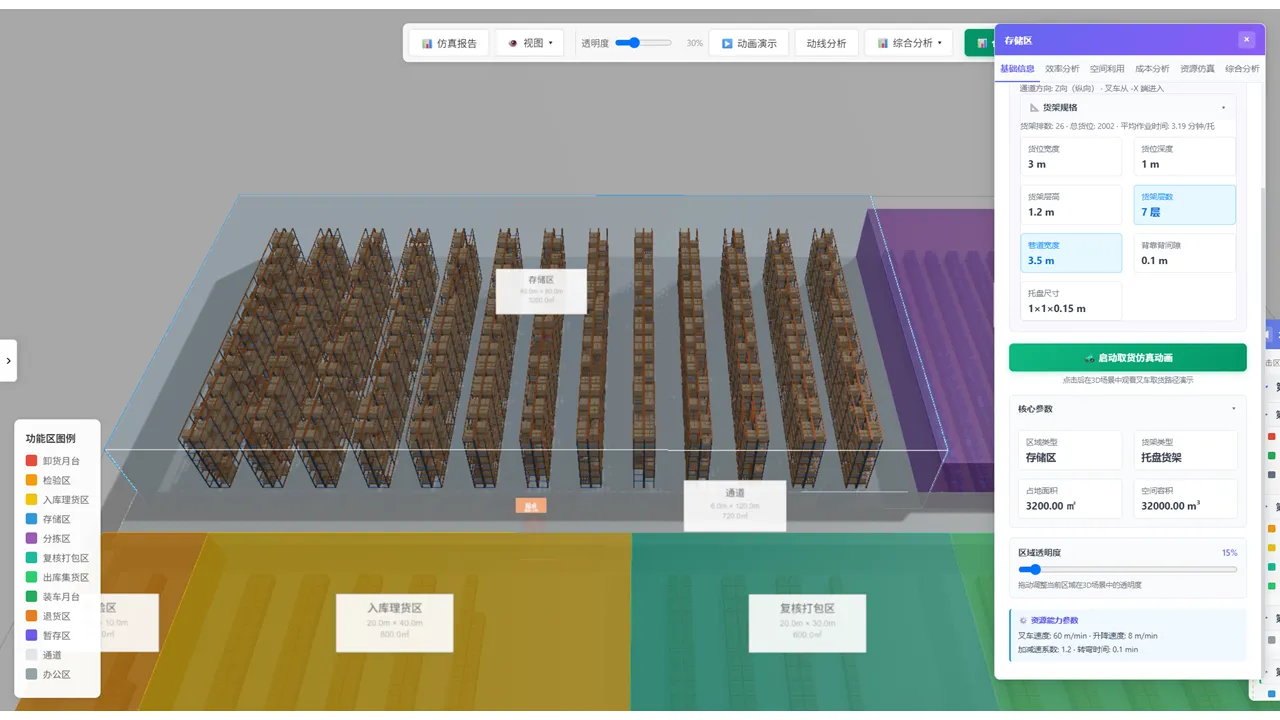Click the yellow 入库理货区 legend swatch

coord(32,500)
